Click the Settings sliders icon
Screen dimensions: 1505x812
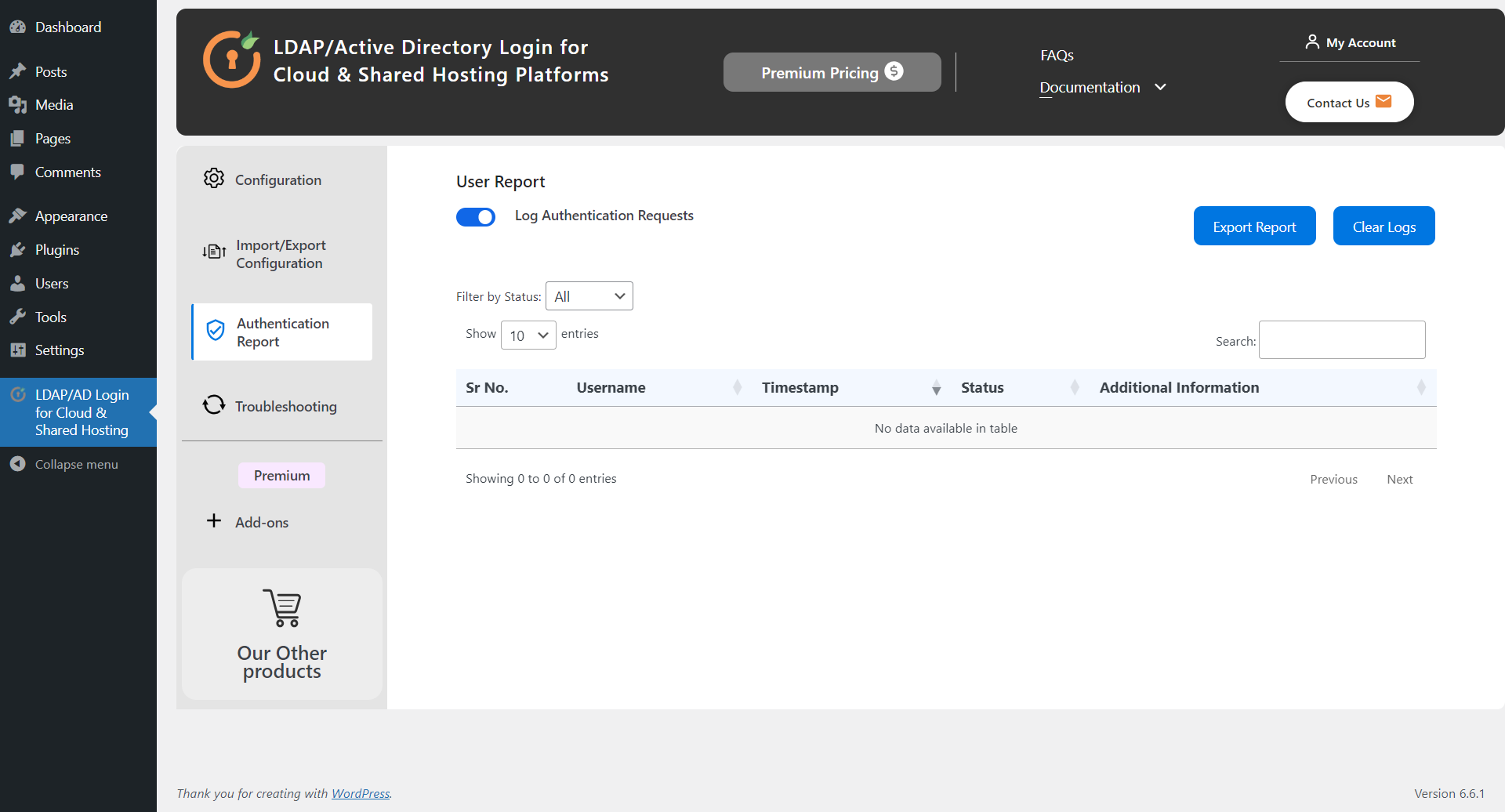tap(17, 350)
